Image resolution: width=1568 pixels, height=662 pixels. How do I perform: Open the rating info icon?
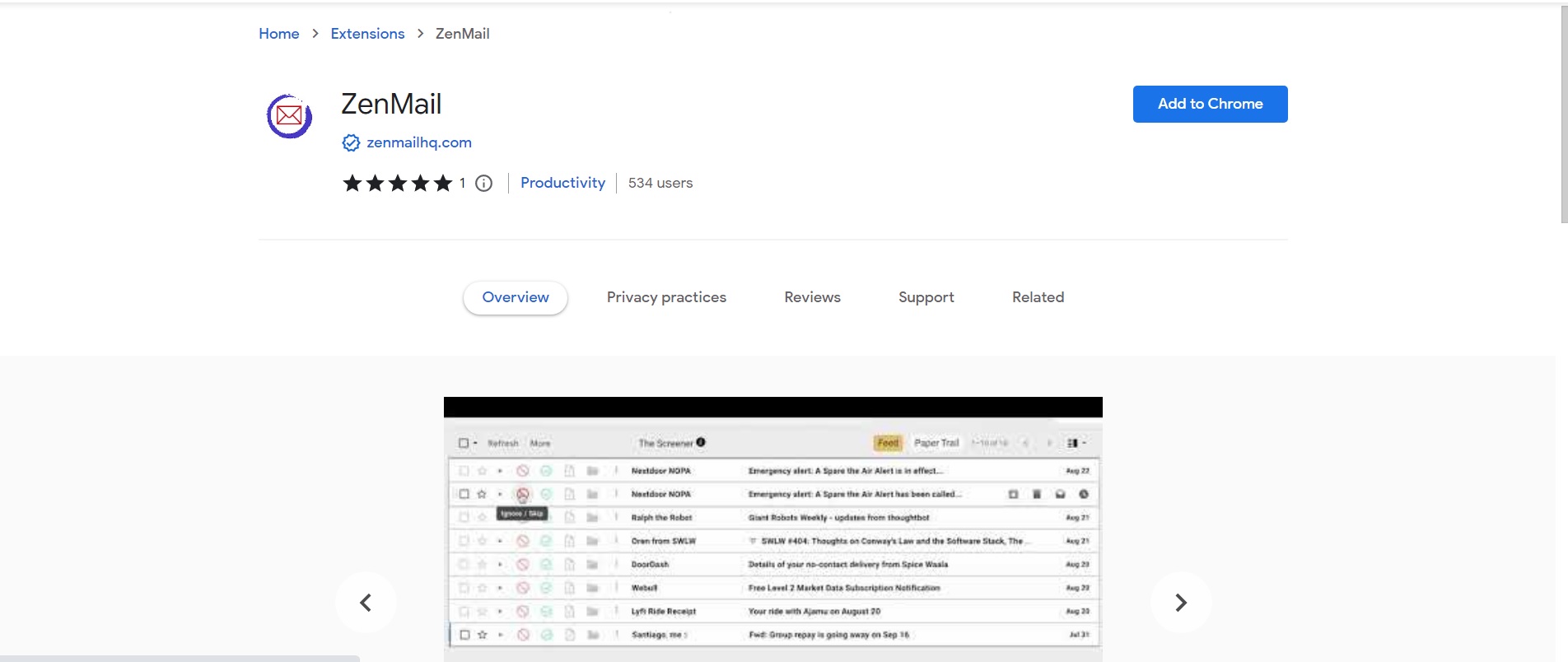pyautogui.click(x=484, y=184)
